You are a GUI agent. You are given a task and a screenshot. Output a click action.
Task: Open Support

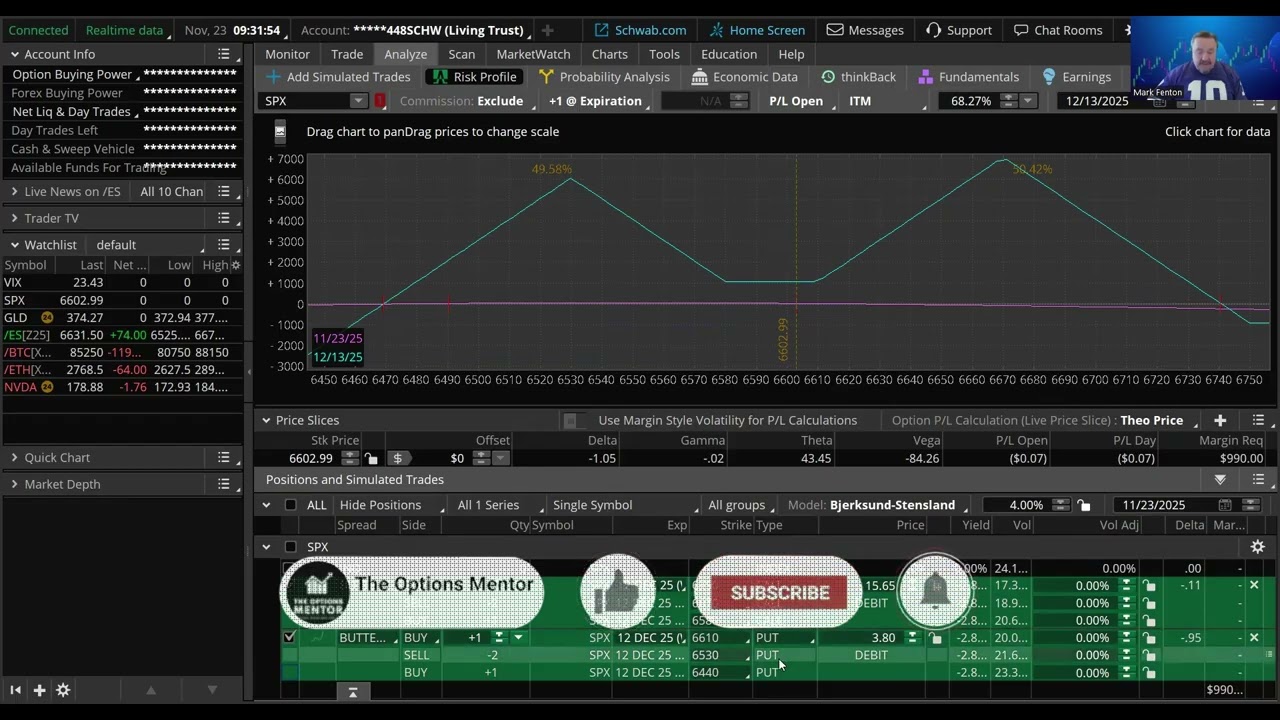[958, 30]
